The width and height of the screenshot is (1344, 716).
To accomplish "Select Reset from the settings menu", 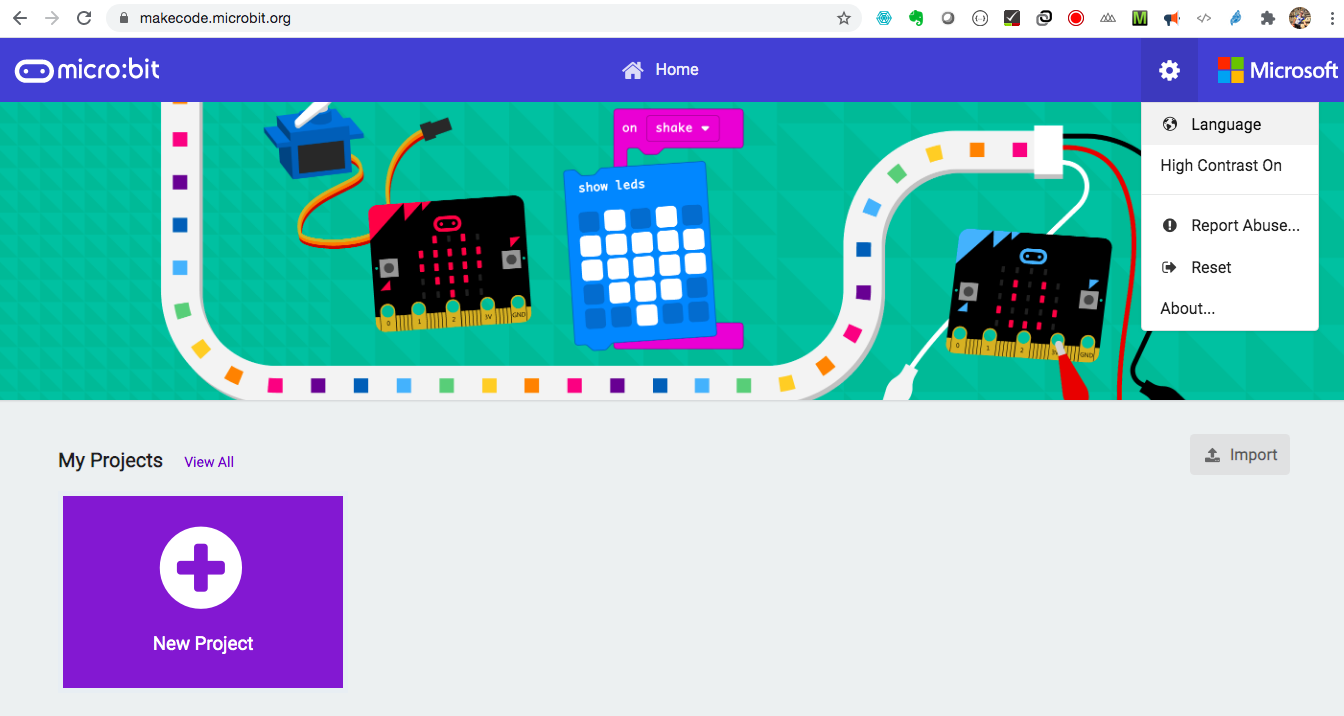I will [x=1229, y=267].
